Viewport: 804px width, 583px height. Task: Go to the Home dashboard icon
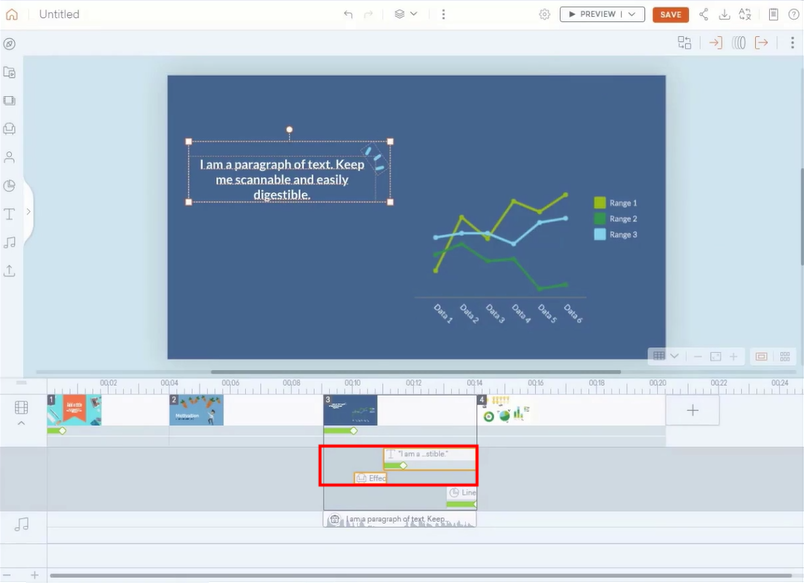click(x=12, y=14)
